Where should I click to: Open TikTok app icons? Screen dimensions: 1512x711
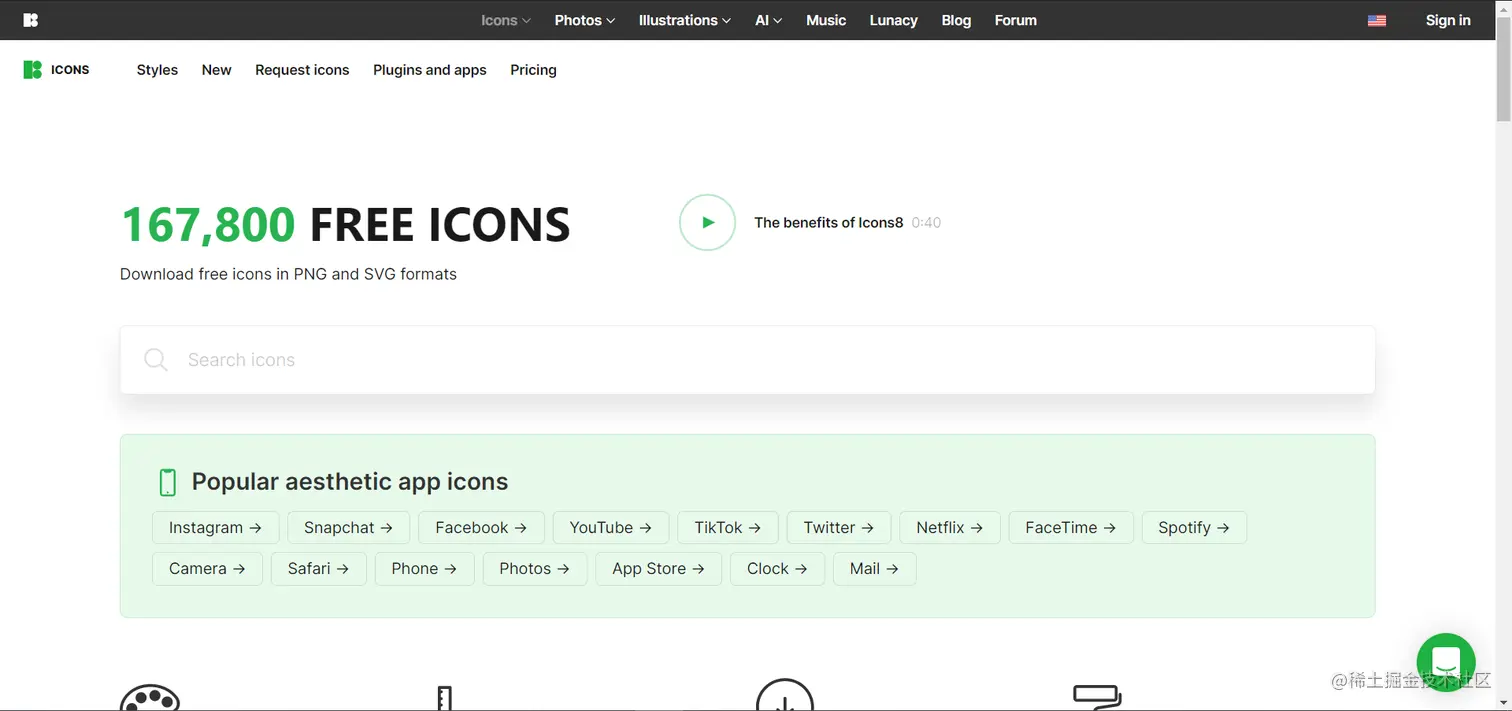728,528
